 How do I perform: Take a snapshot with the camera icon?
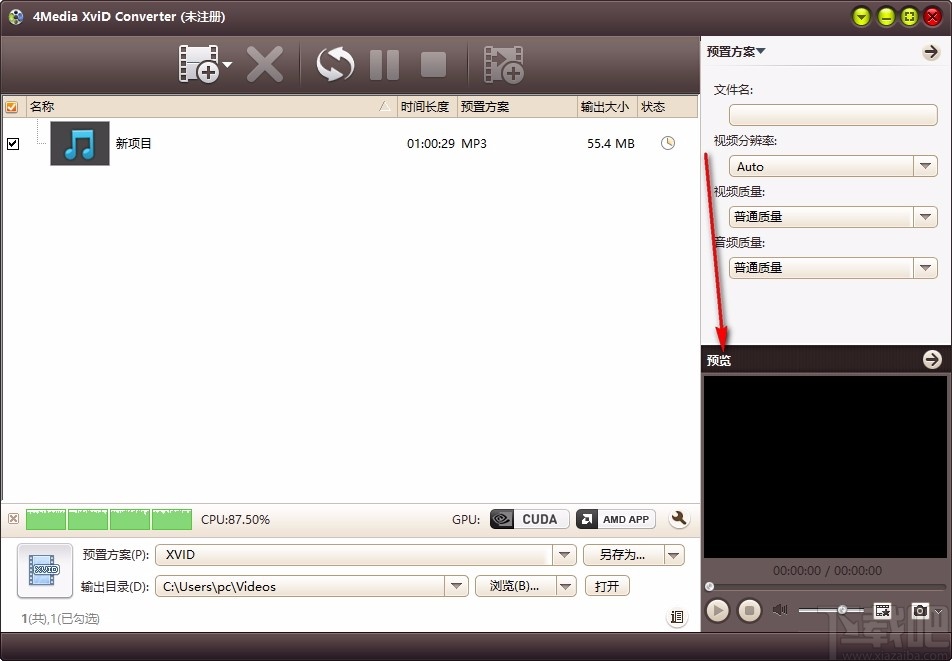[x=921, y=610]
